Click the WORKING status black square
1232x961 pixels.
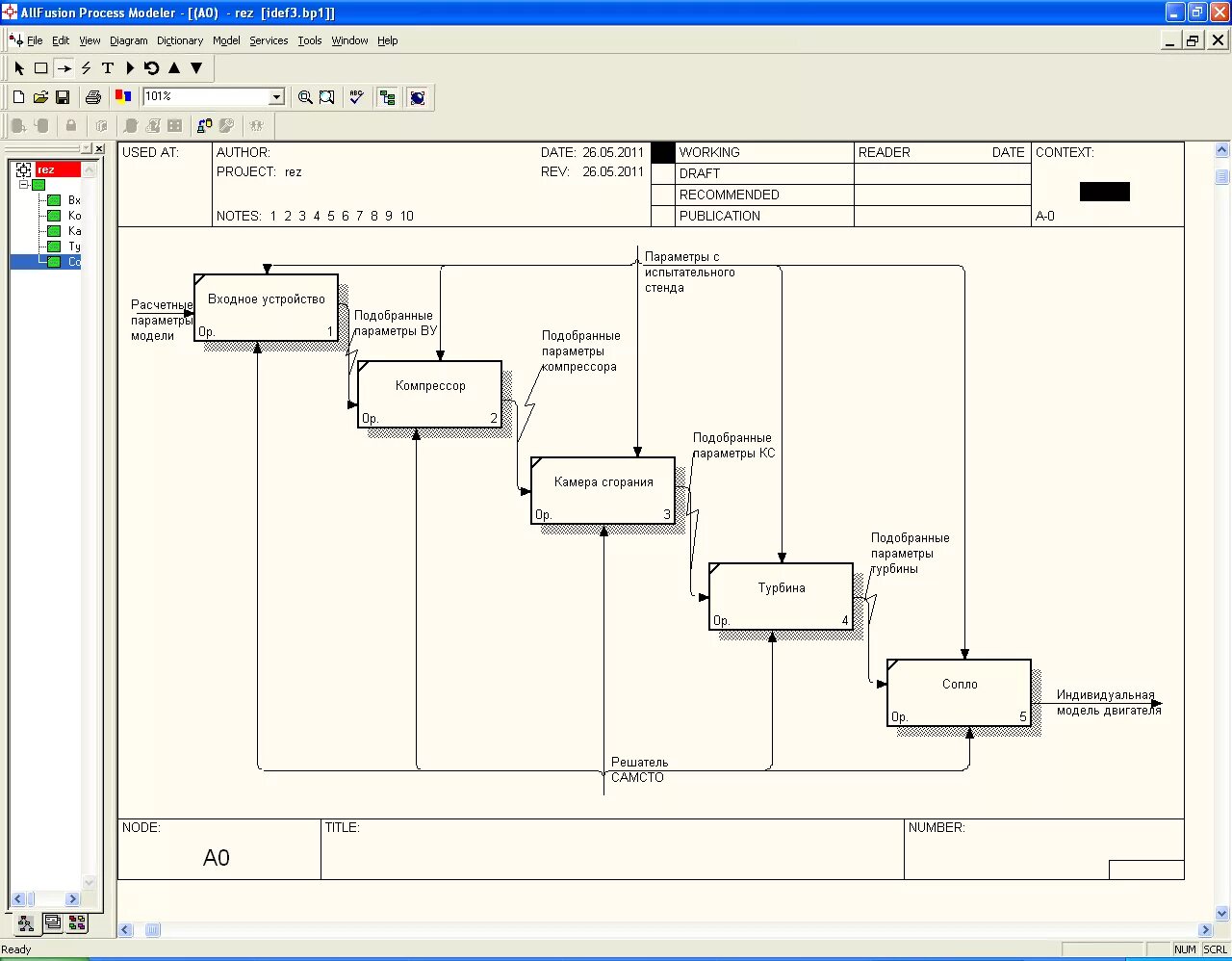(663, 152)
